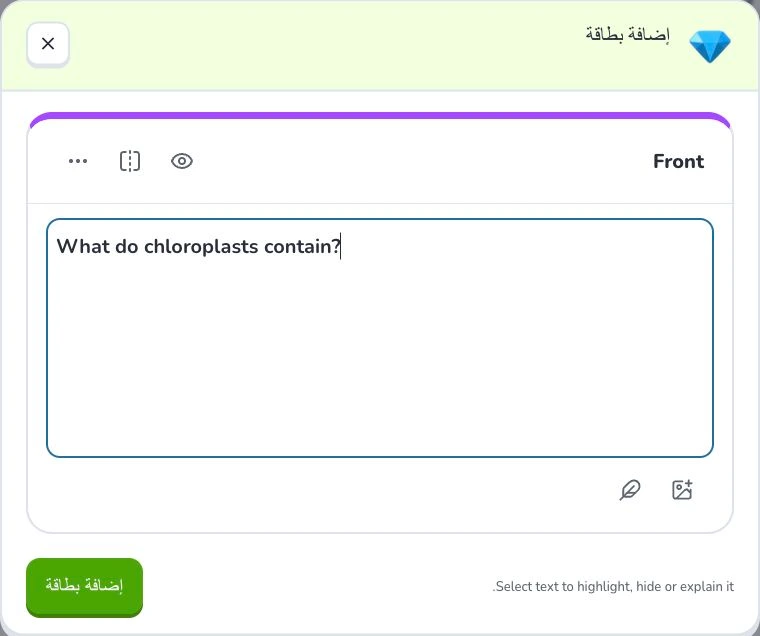Click the Front card label
The image size is (760, 636).
click(x=678, y=161)
